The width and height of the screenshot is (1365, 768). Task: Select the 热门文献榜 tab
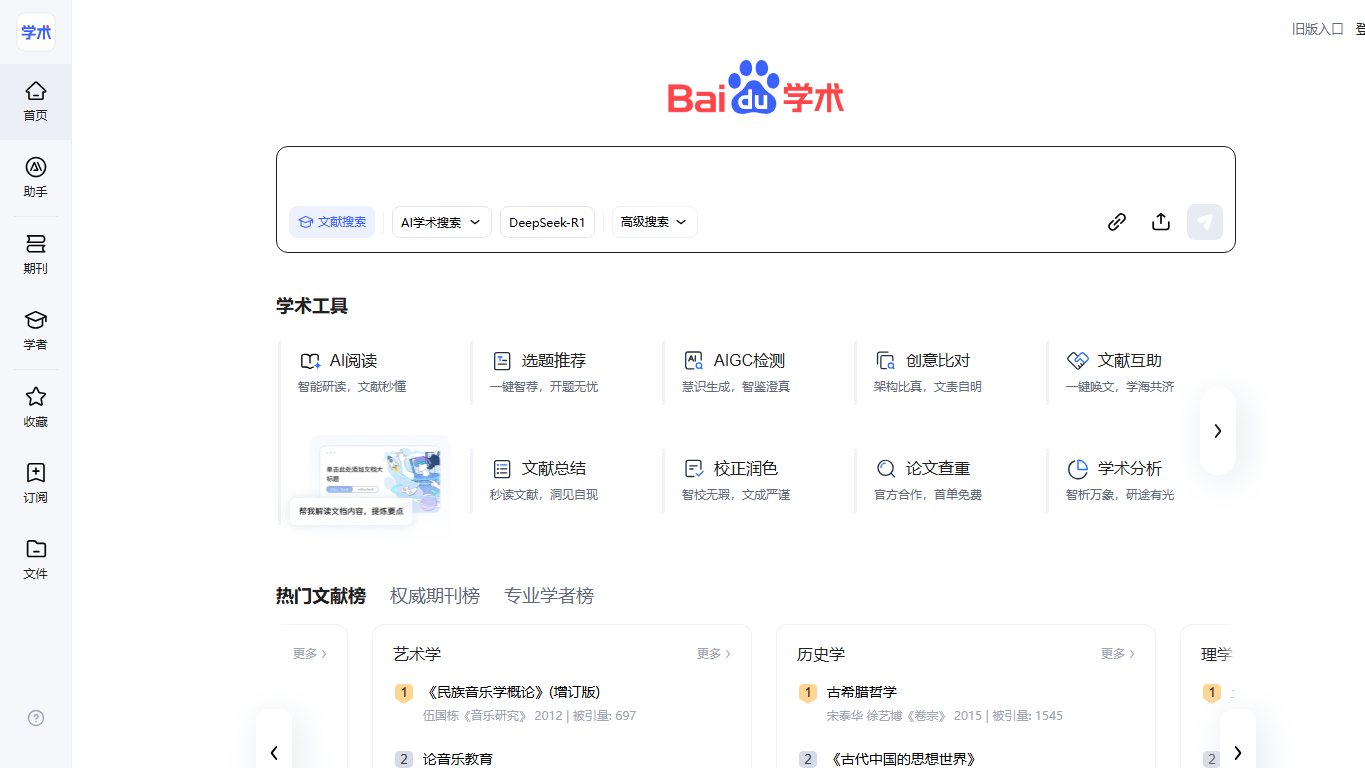[321, 596]
